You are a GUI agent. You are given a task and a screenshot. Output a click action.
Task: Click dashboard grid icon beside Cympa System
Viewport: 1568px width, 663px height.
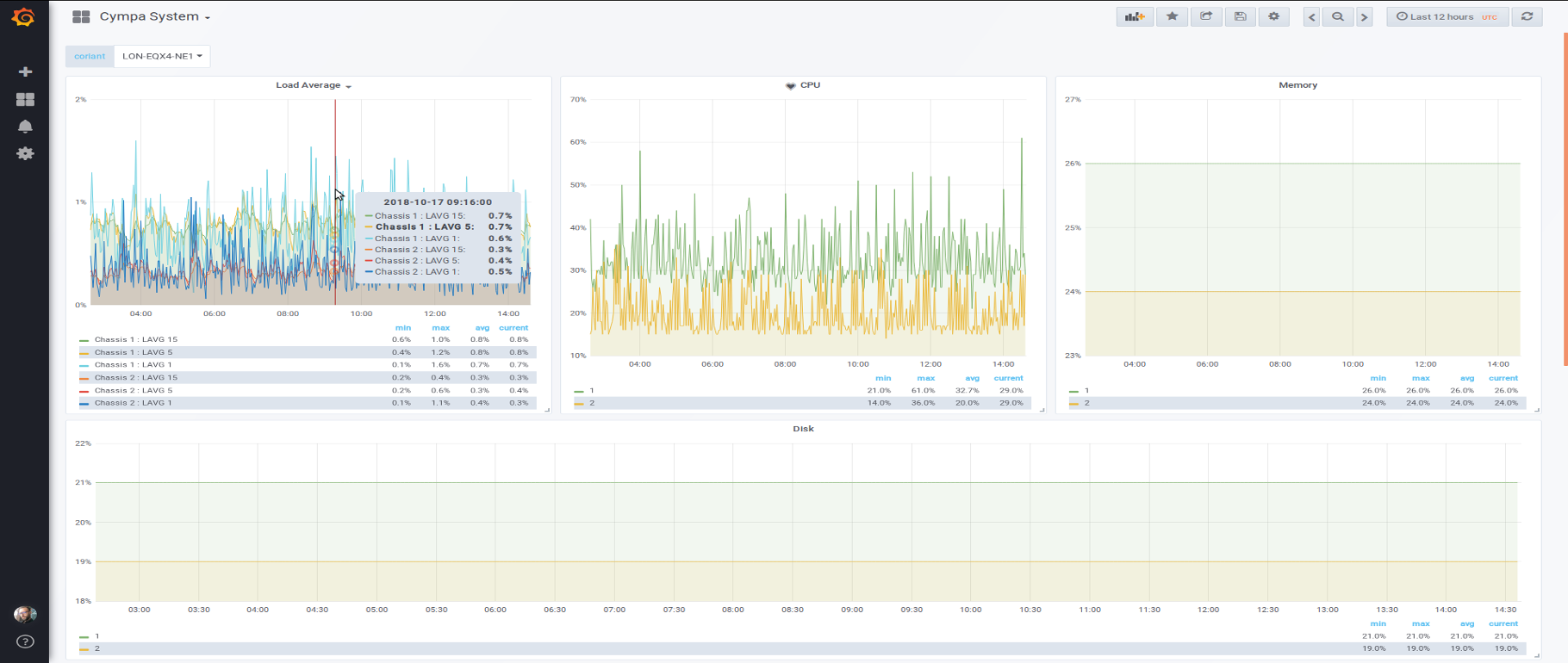pyautogui.click(x=81, y=16)
